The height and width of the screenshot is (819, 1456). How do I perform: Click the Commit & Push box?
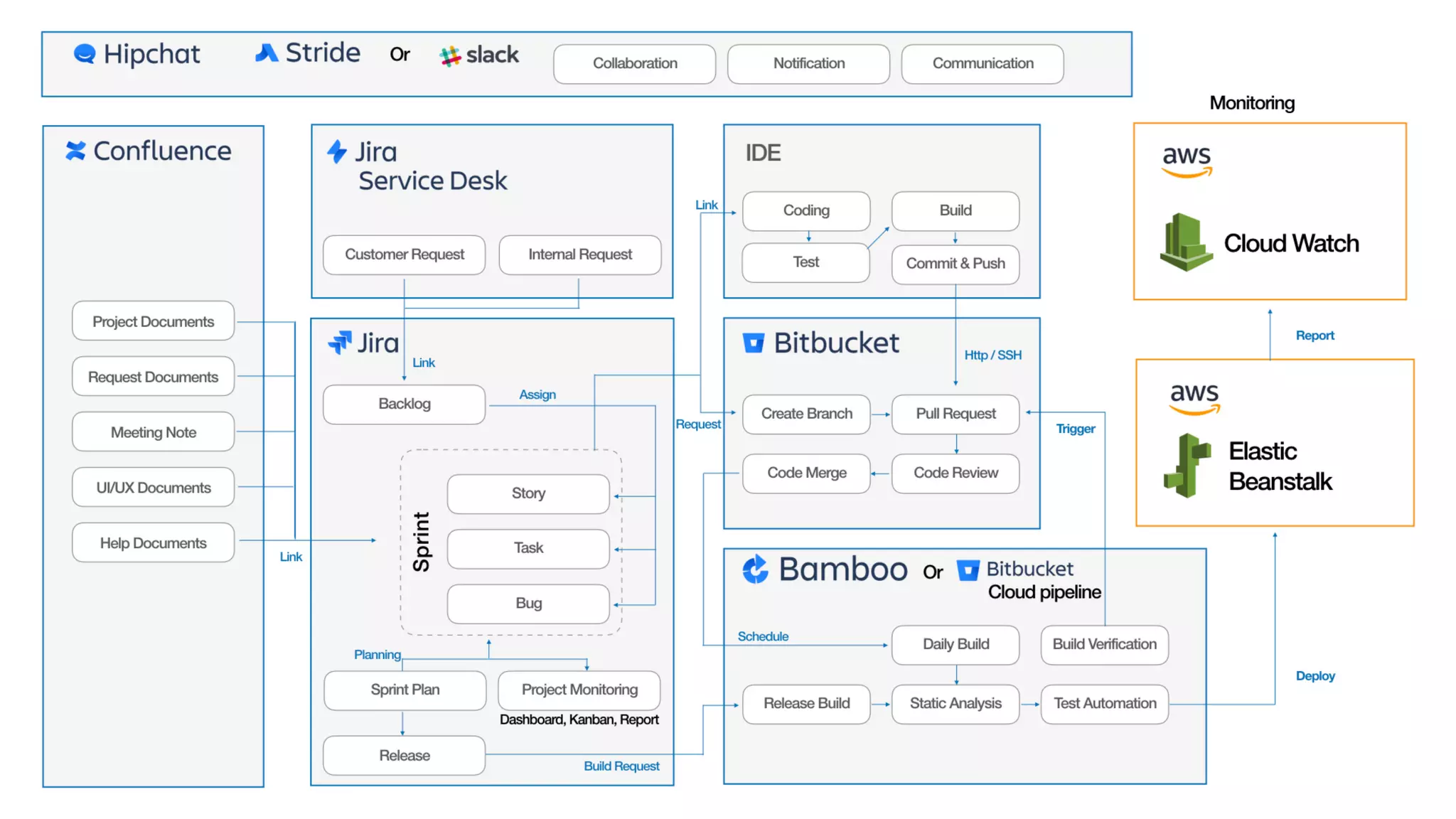click(x=955, y=264)
